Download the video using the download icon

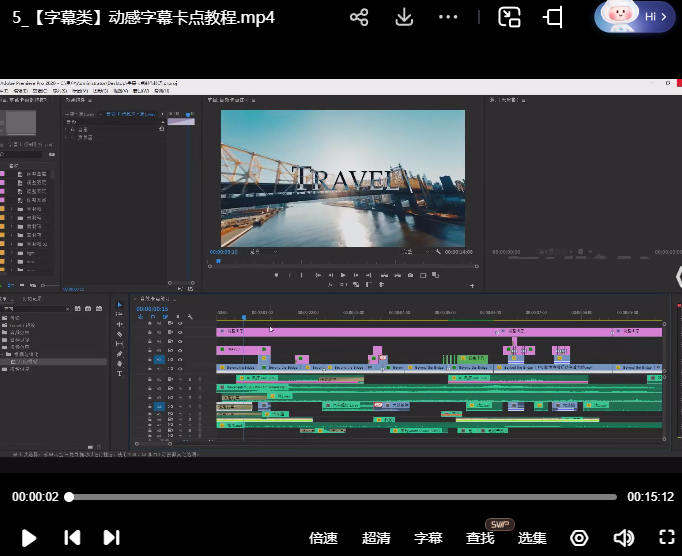404,18
